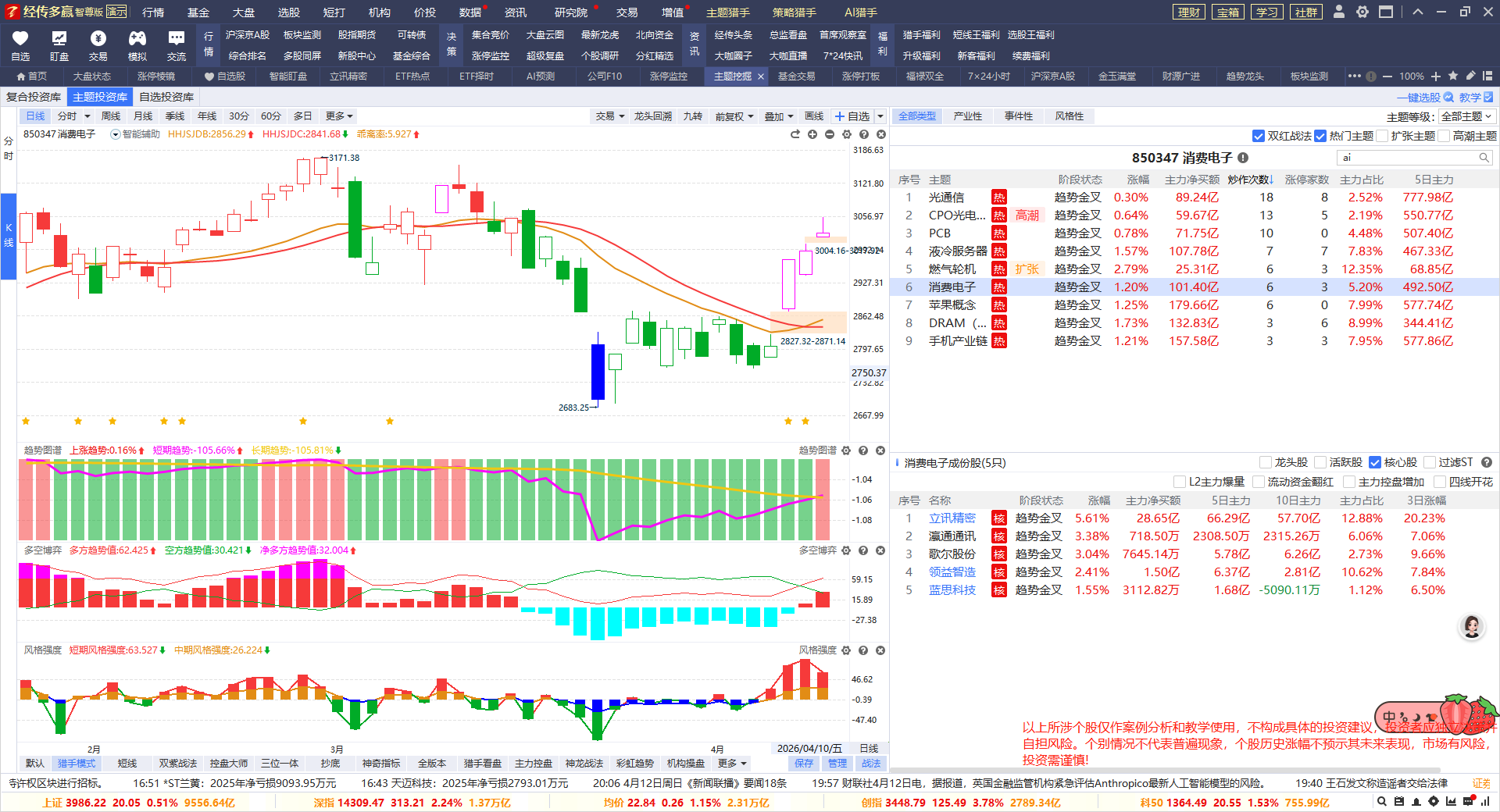The image size is (1500, 812).
Task: Open settings gear in title bar
Action: [x=1362, y=12]
